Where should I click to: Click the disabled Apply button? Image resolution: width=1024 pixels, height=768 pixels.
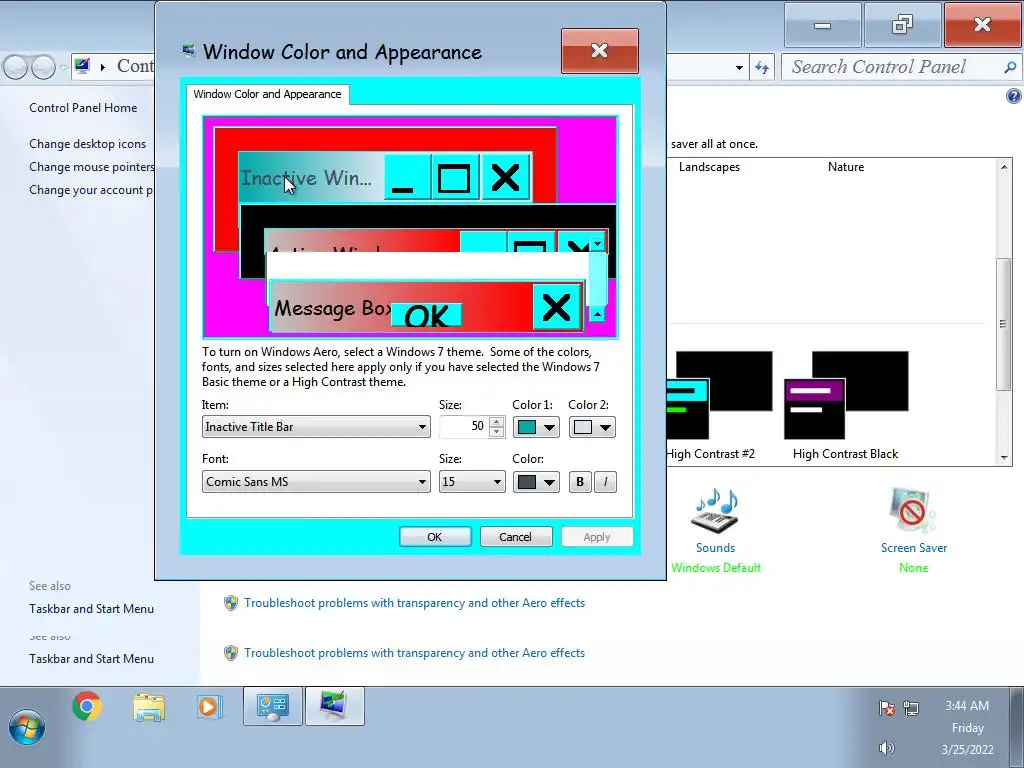tap(596, 537)
